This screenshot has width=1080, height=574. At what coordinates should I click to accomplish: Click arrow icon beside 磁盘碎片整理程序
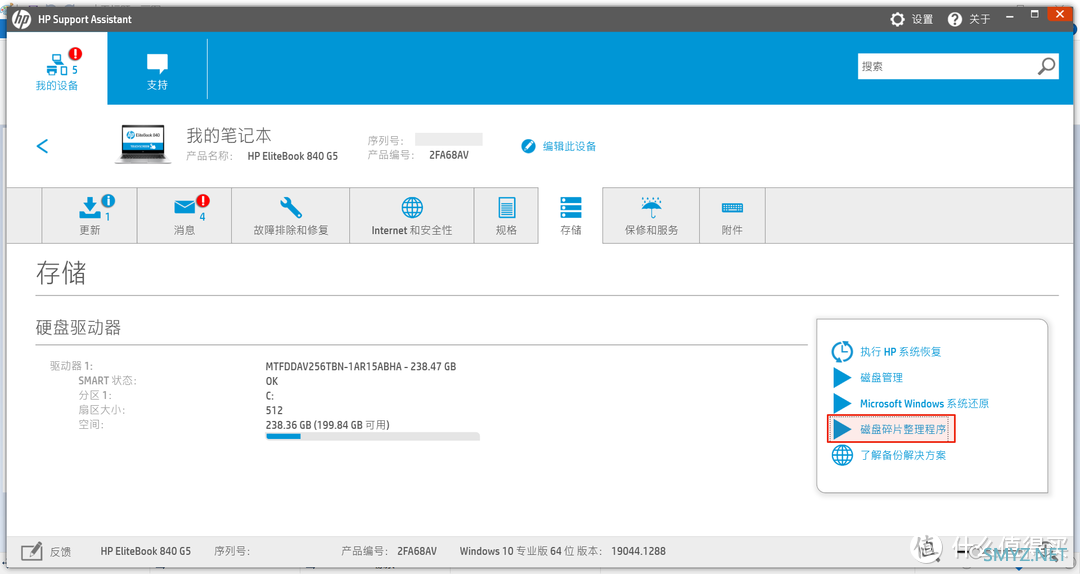pos(842,429)
